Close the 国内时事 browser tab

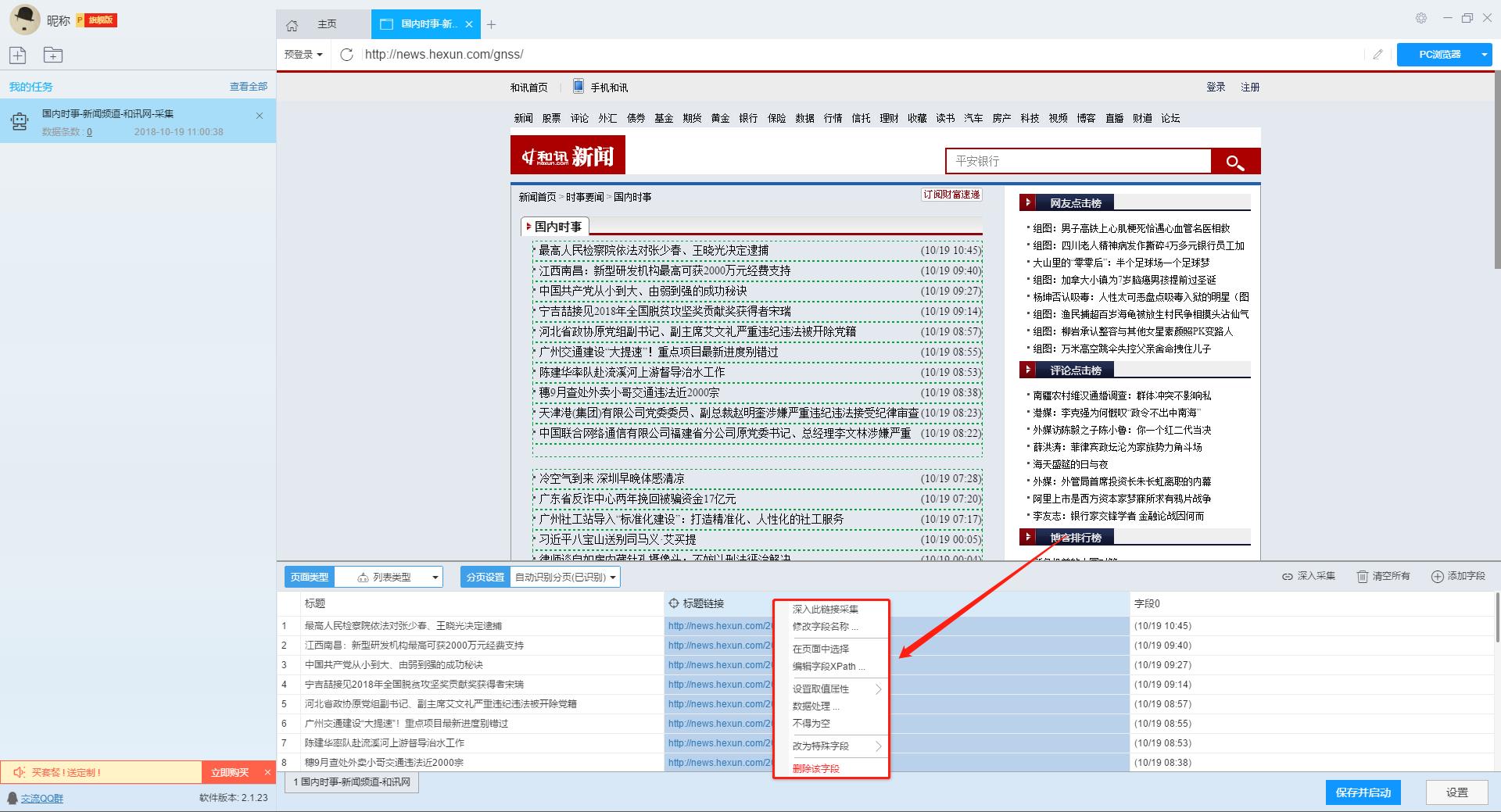[469, 24]
